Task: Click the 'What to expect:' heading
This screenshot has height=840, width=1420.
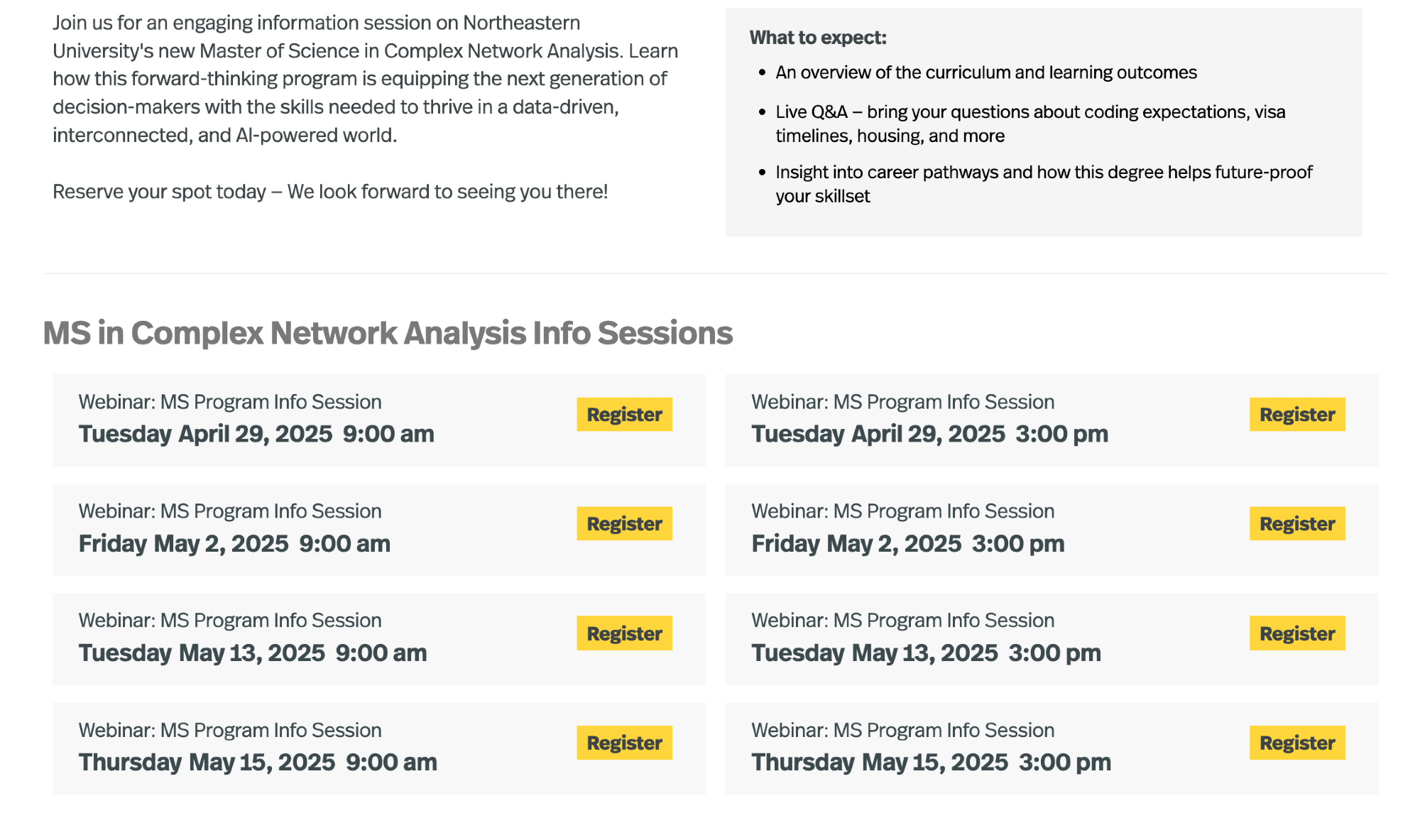Action: point(818,38)
